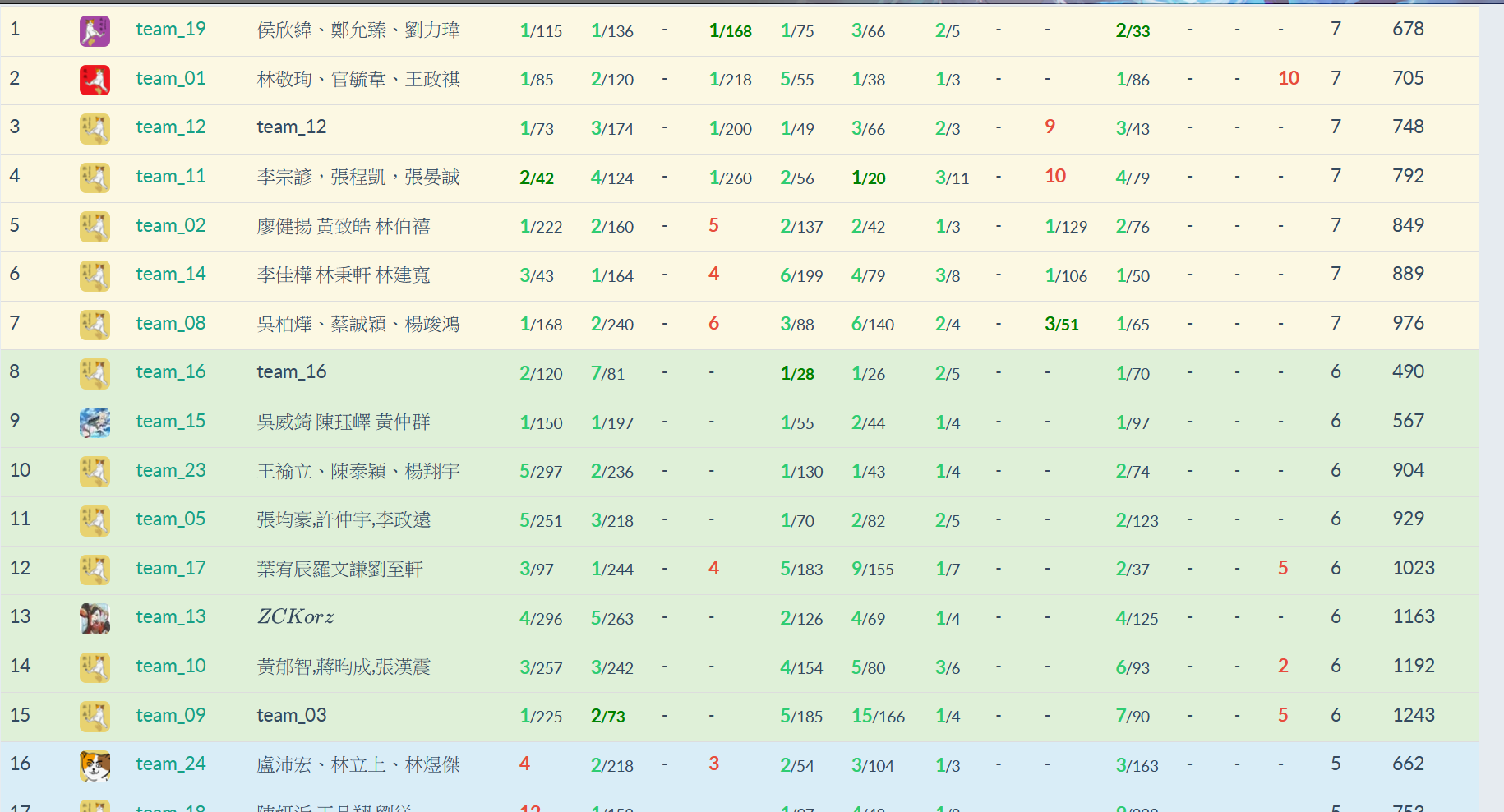Open the team_08 profile link

point(171,324)
